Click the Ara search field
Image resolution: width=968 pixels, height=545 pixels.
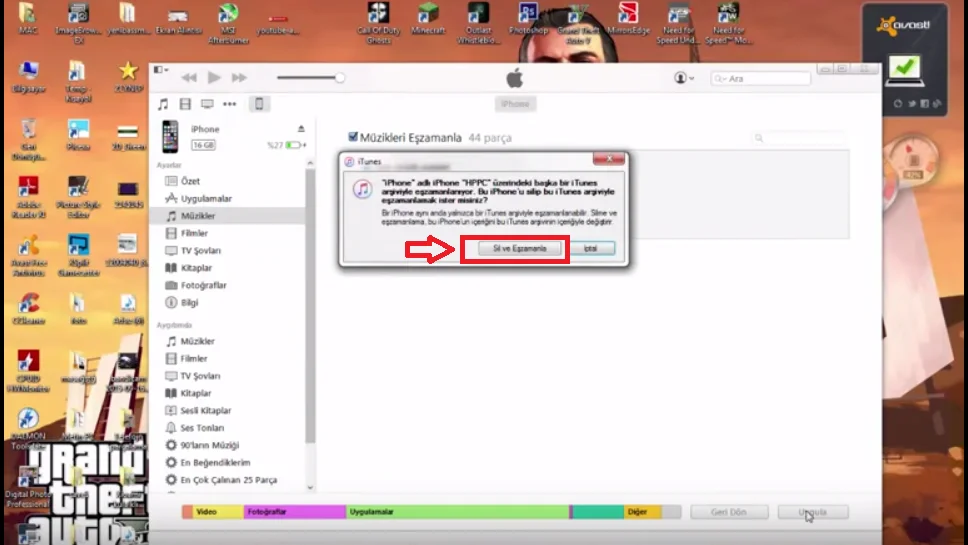[761, 78]
